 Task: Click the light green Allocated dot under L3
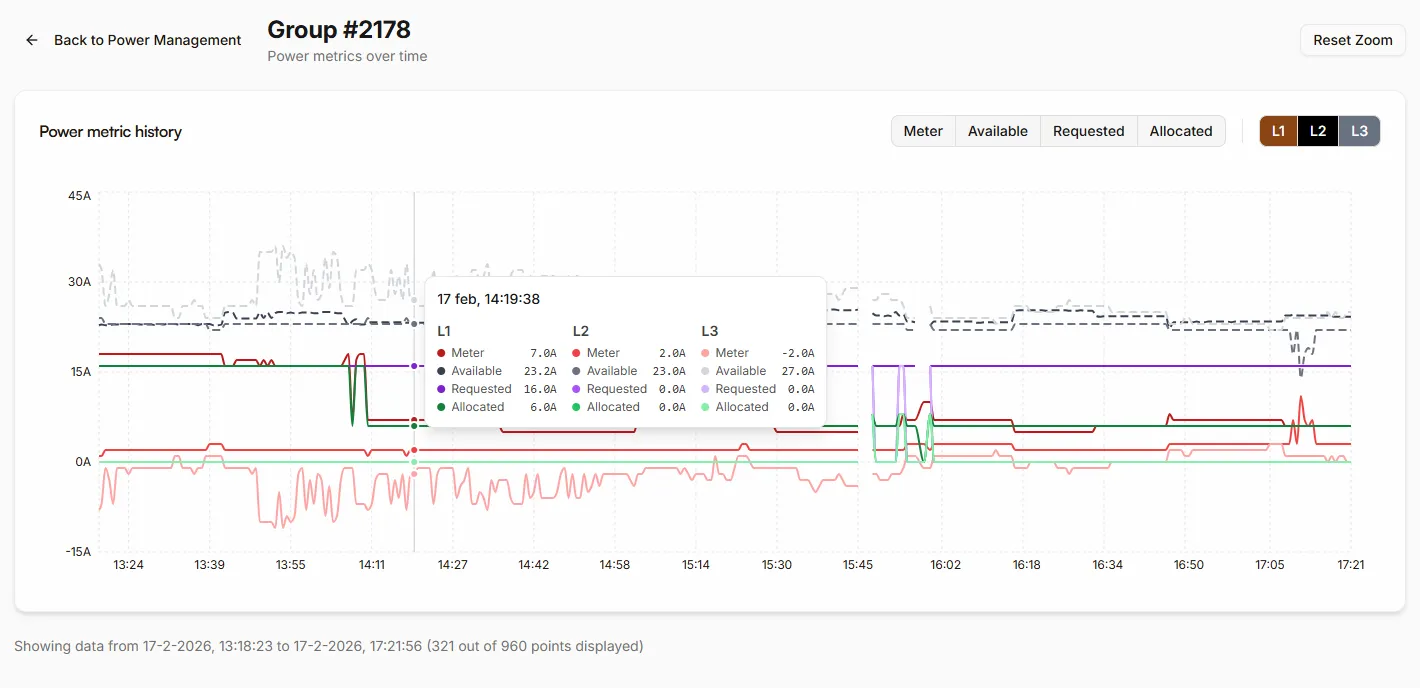pyautogui.click(x=706, y=407)
